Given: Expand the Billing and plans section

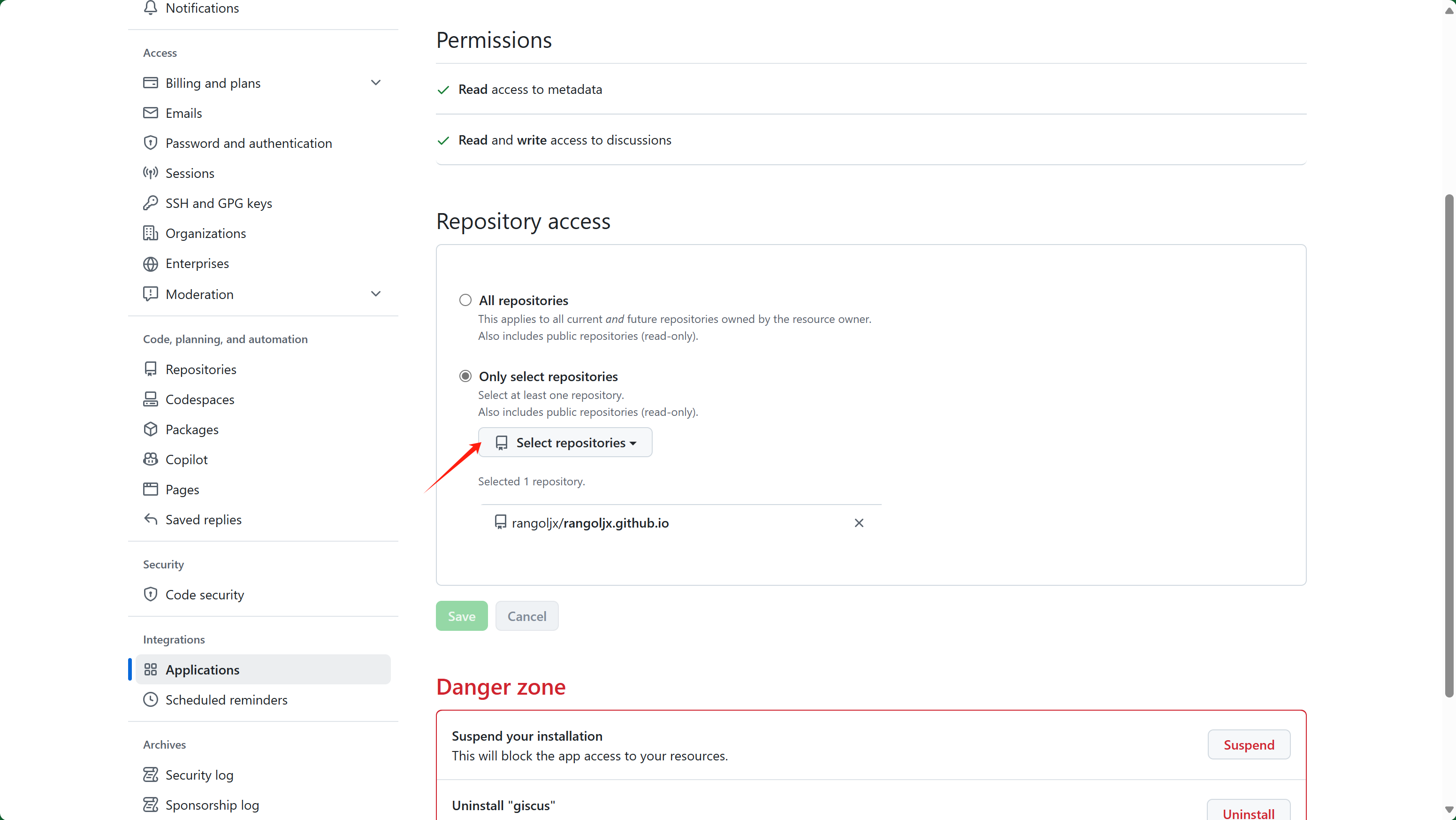Looking at the screenshot, I should pos(376,83).
